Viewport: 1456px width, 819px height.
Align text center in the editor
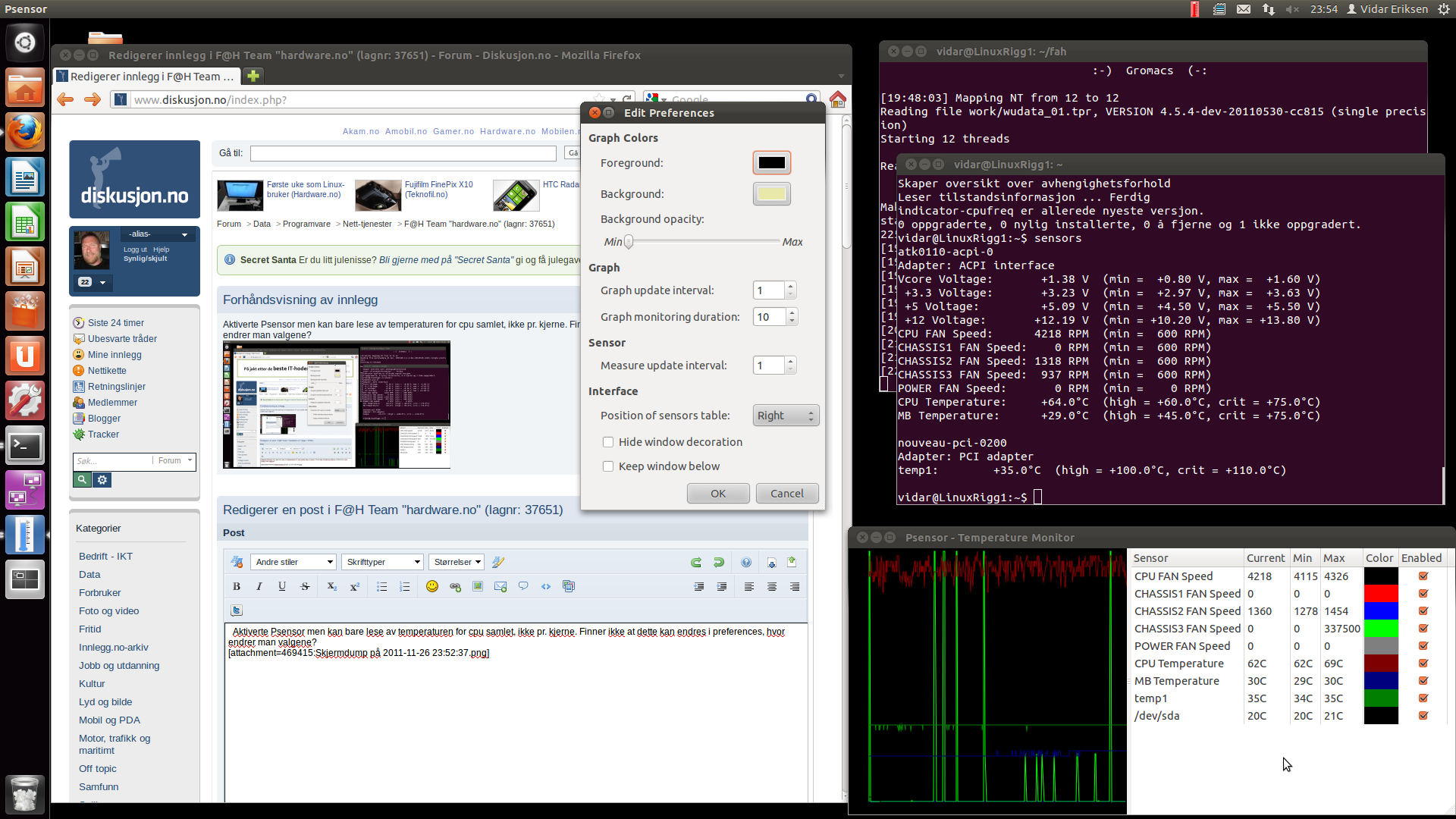click(772, 586)
